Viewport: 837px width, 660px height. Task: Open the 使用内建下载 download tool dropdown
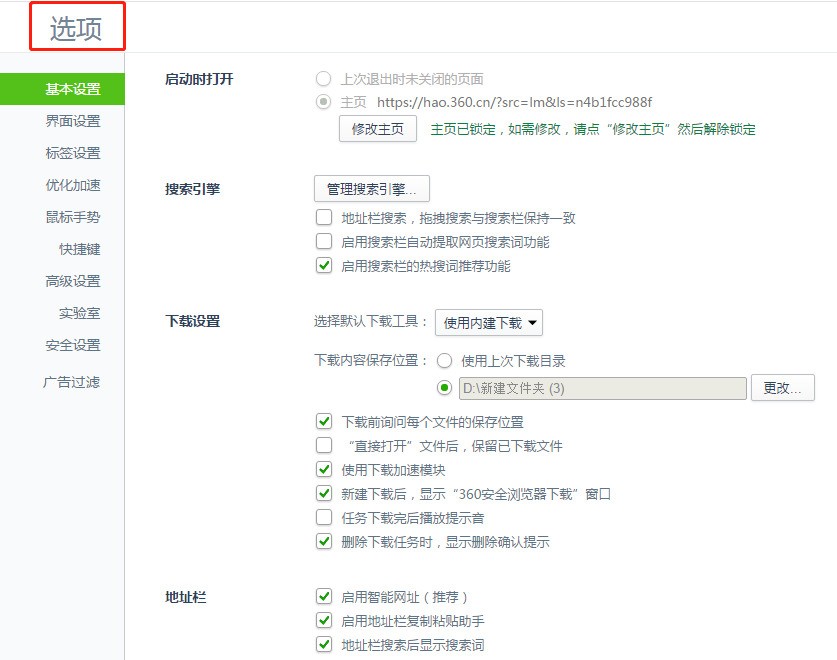(489, 322)
